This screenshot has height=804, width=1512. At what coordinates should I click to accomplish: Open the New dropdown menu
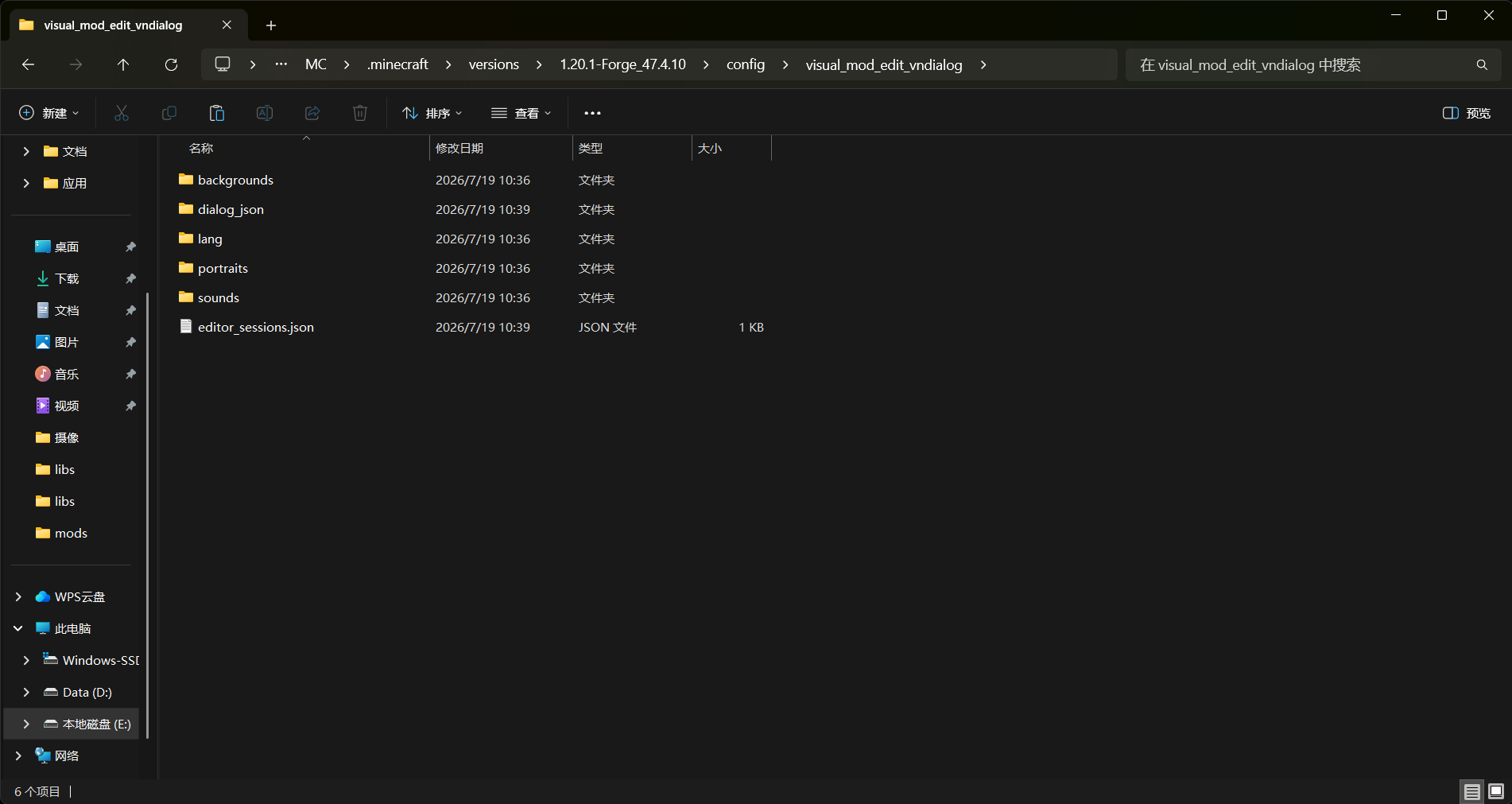click(49, 113)
